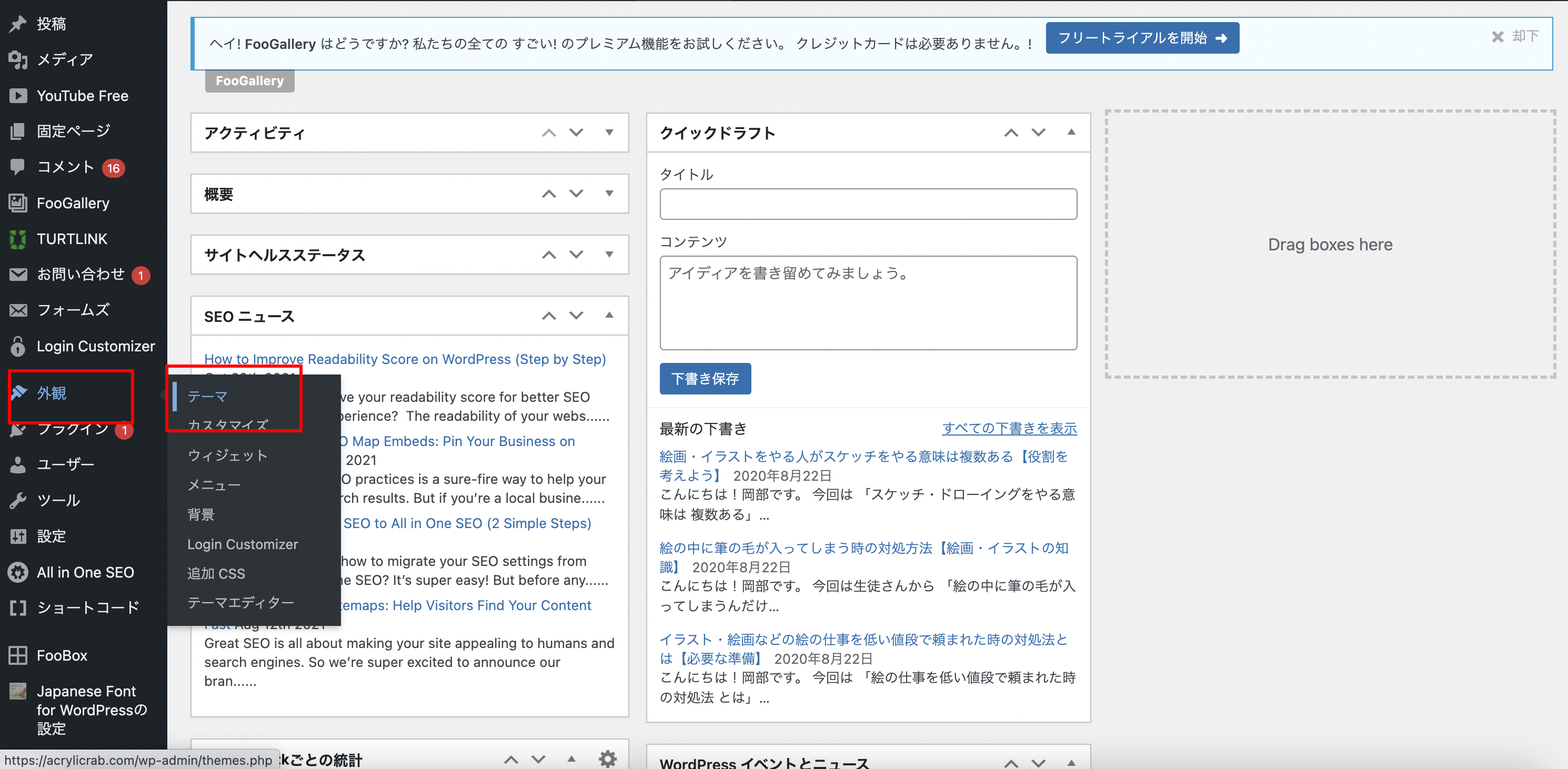Image resolution: width=1568 pixels, height=769 pixels.
Task: Click the All in One SEO gear icon
Action: (18, 572)
